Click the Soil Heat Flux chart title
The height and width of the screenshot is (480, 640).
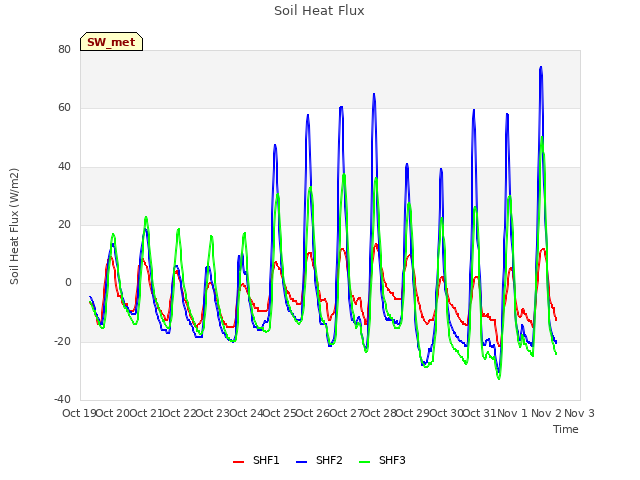[x=319, y=11]
